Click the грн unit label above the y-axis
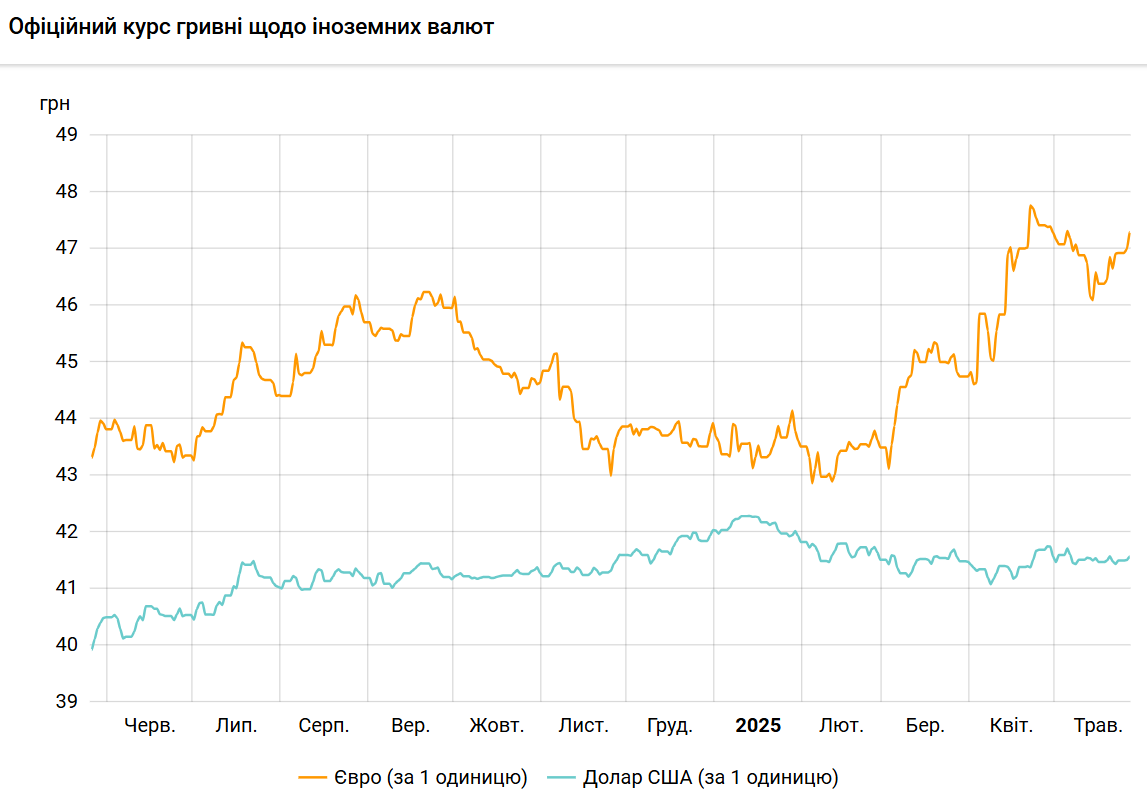The height and width of the screenshot is (796, 1147). coord(55,103)
